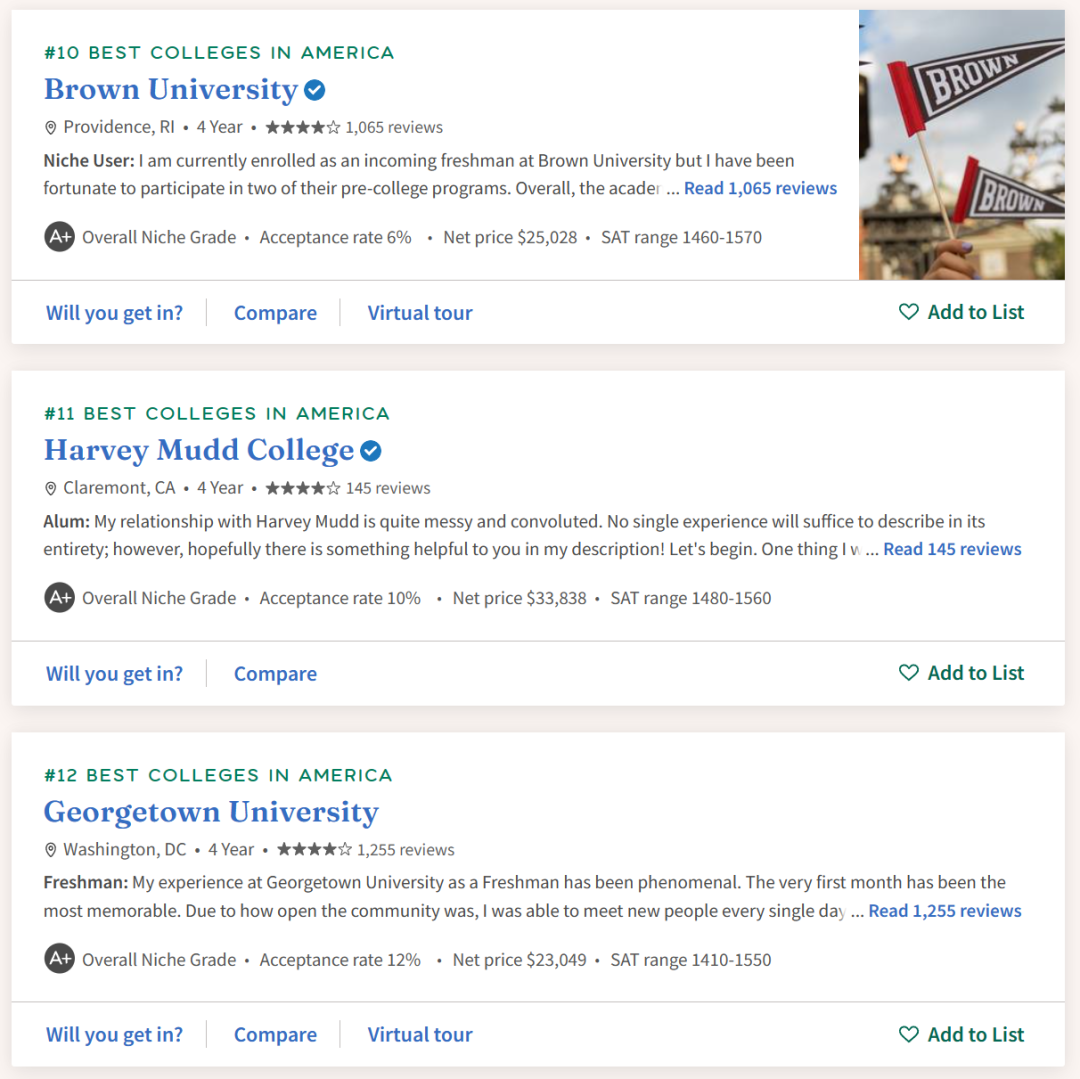This screenshot has width=1080, height=1079.
Task: Open the Harvey Mudd College title link
Action: pyautogui.click(x=199, y=451)
